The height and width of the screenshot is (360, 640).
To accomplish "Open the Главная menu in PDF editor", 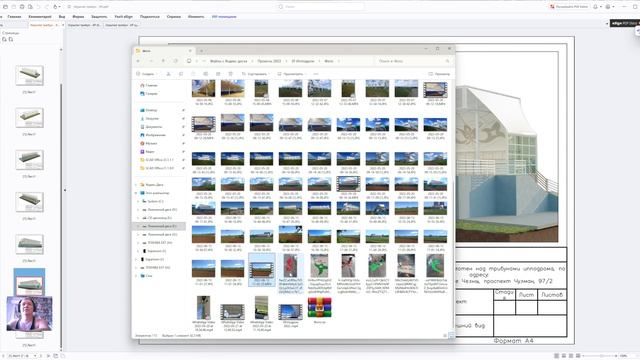I will click(x=14, y=17).
